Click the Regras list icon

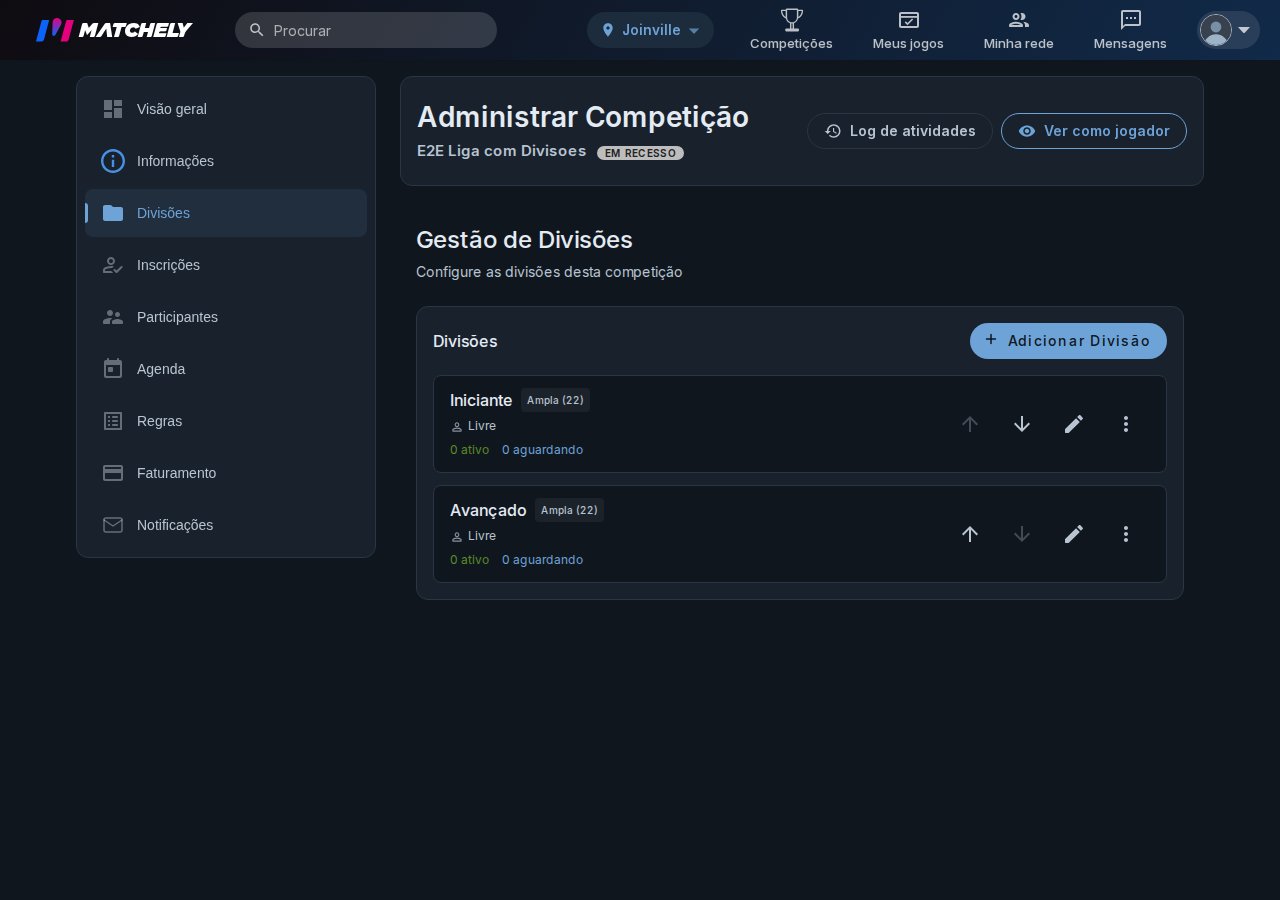point(113,421)
